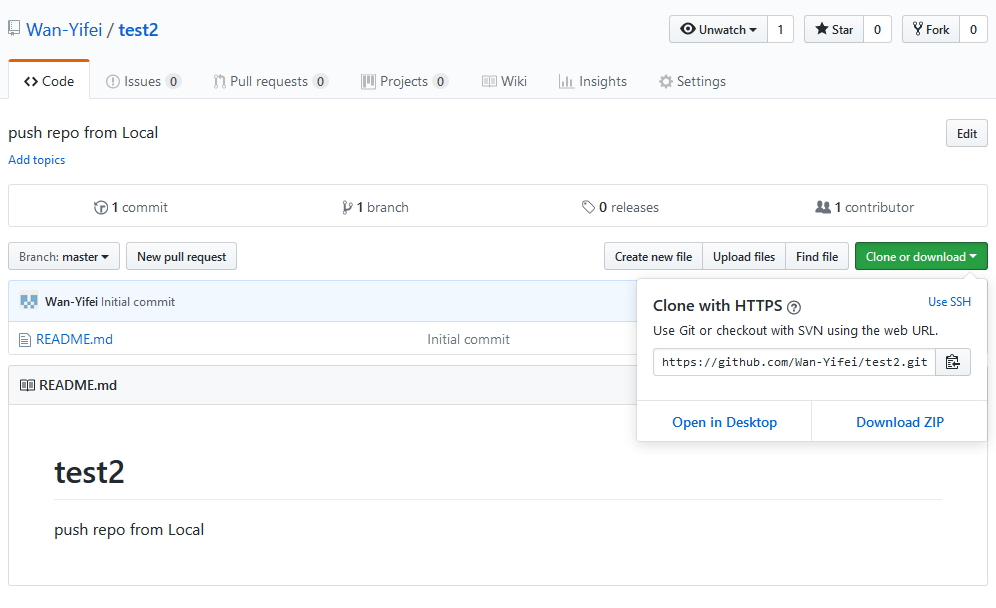996x608 pixels.
Task: Click the 'push repo from Local' README text
Action: pos(129,530)
